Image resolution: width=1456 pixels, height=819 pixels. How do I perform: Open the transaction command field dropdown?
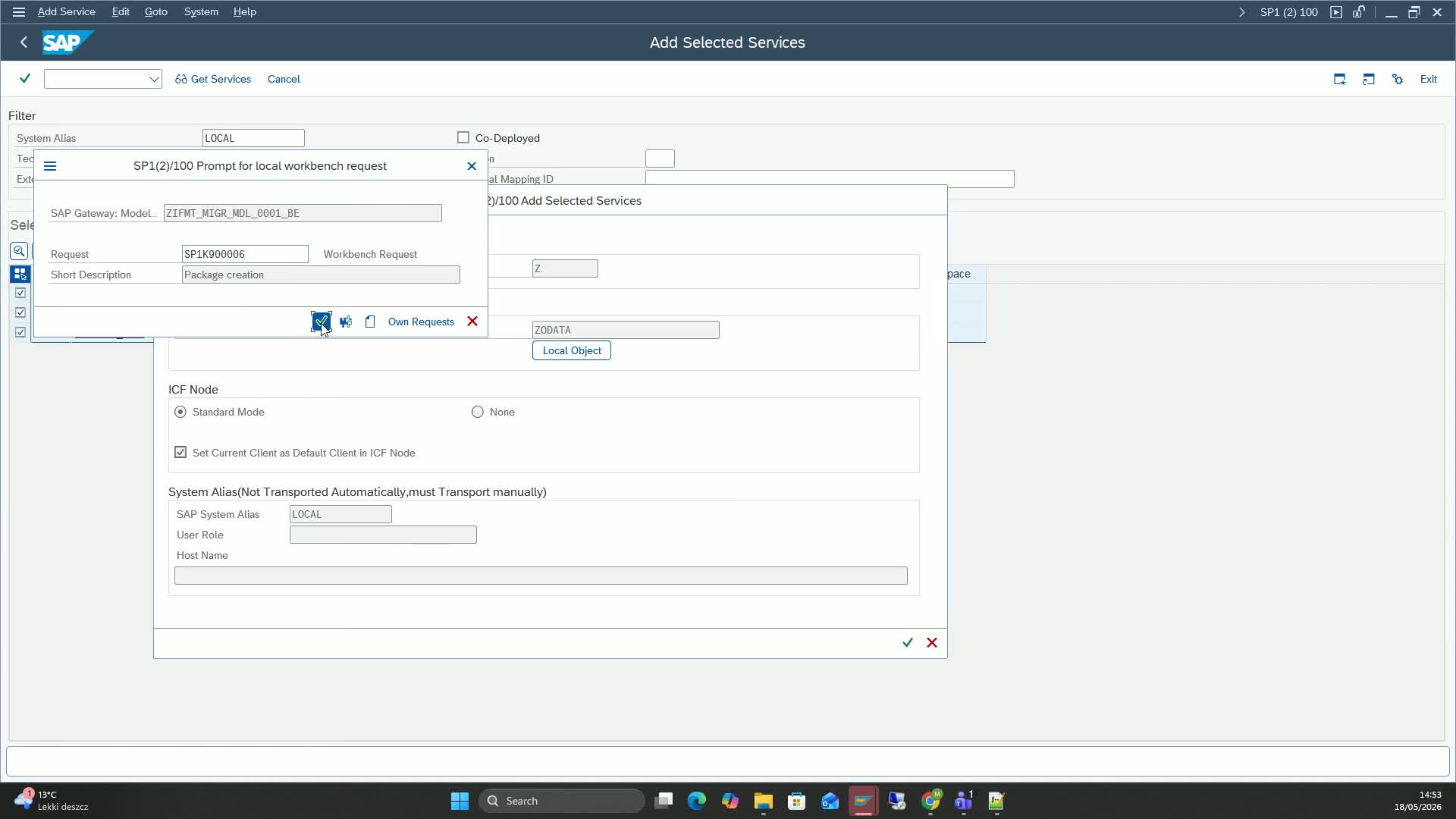(154, 79)
